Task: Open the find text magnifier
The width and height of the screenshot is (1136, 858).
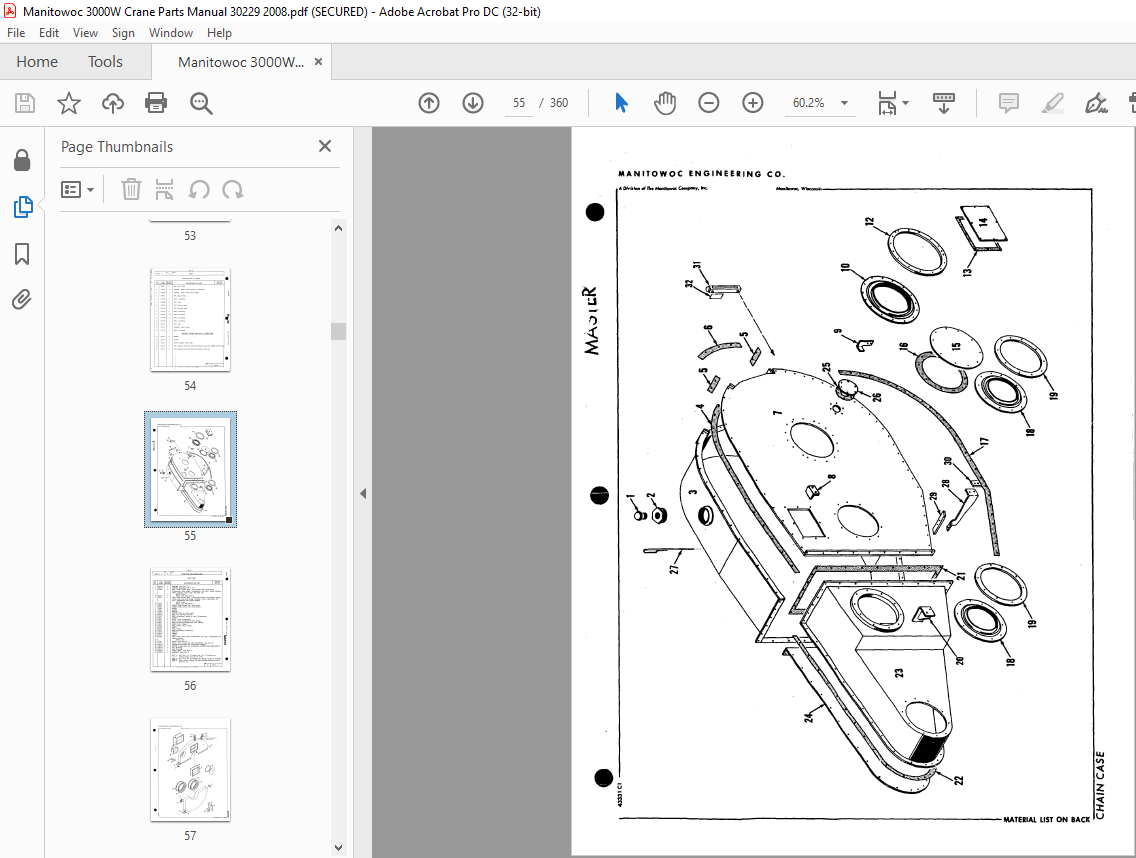Action: [201, 103]
